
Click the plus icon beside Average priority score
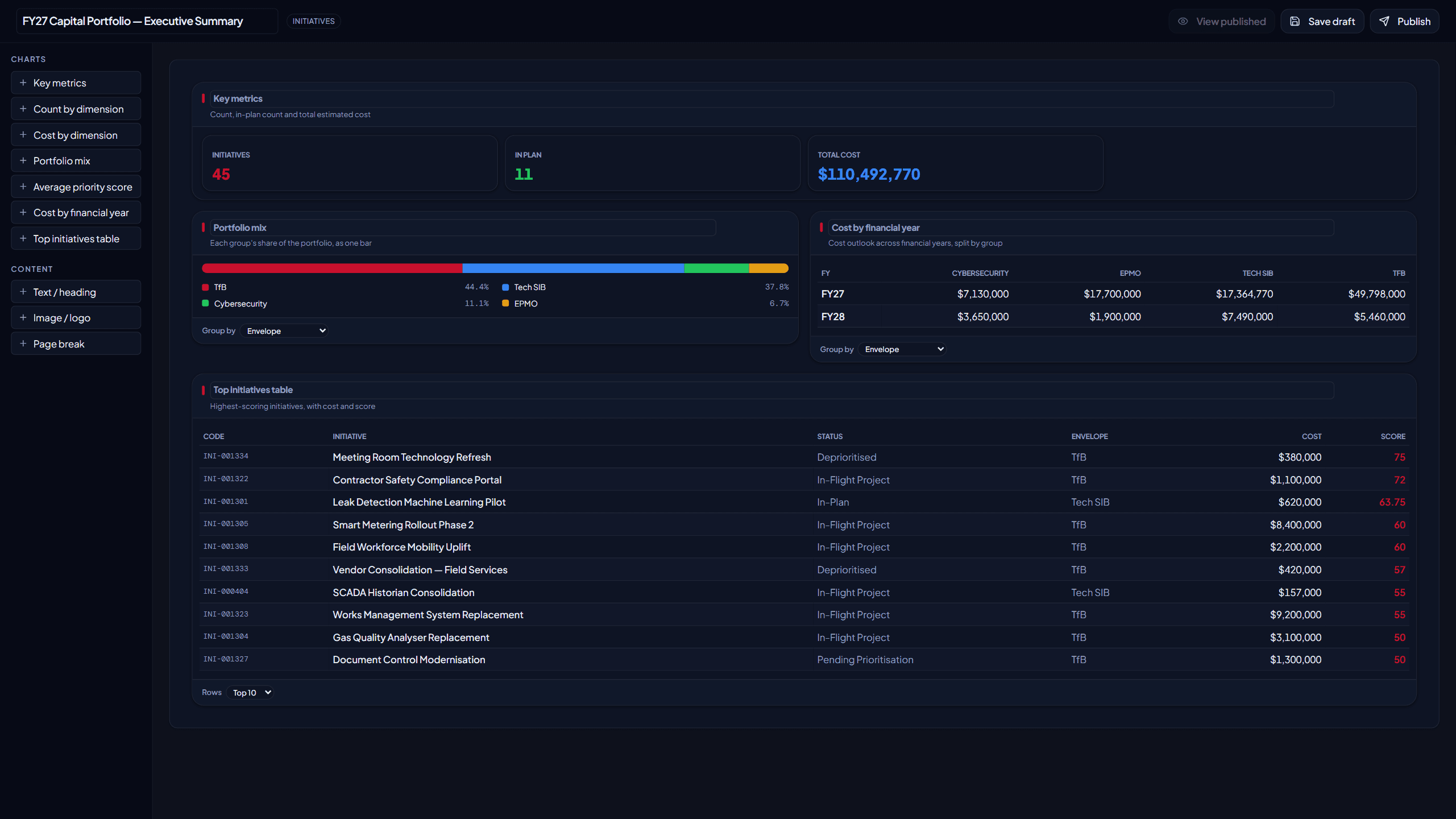point(23,187)
